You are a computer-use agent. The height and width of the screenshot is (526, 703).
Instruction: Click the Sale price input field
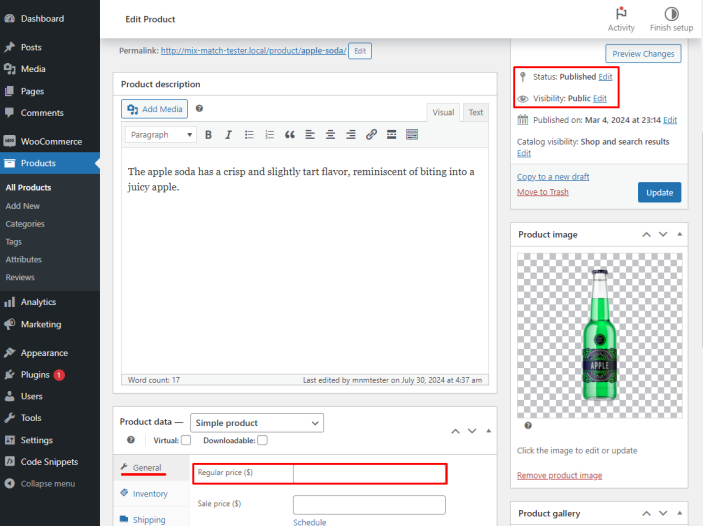click(369, 505)
